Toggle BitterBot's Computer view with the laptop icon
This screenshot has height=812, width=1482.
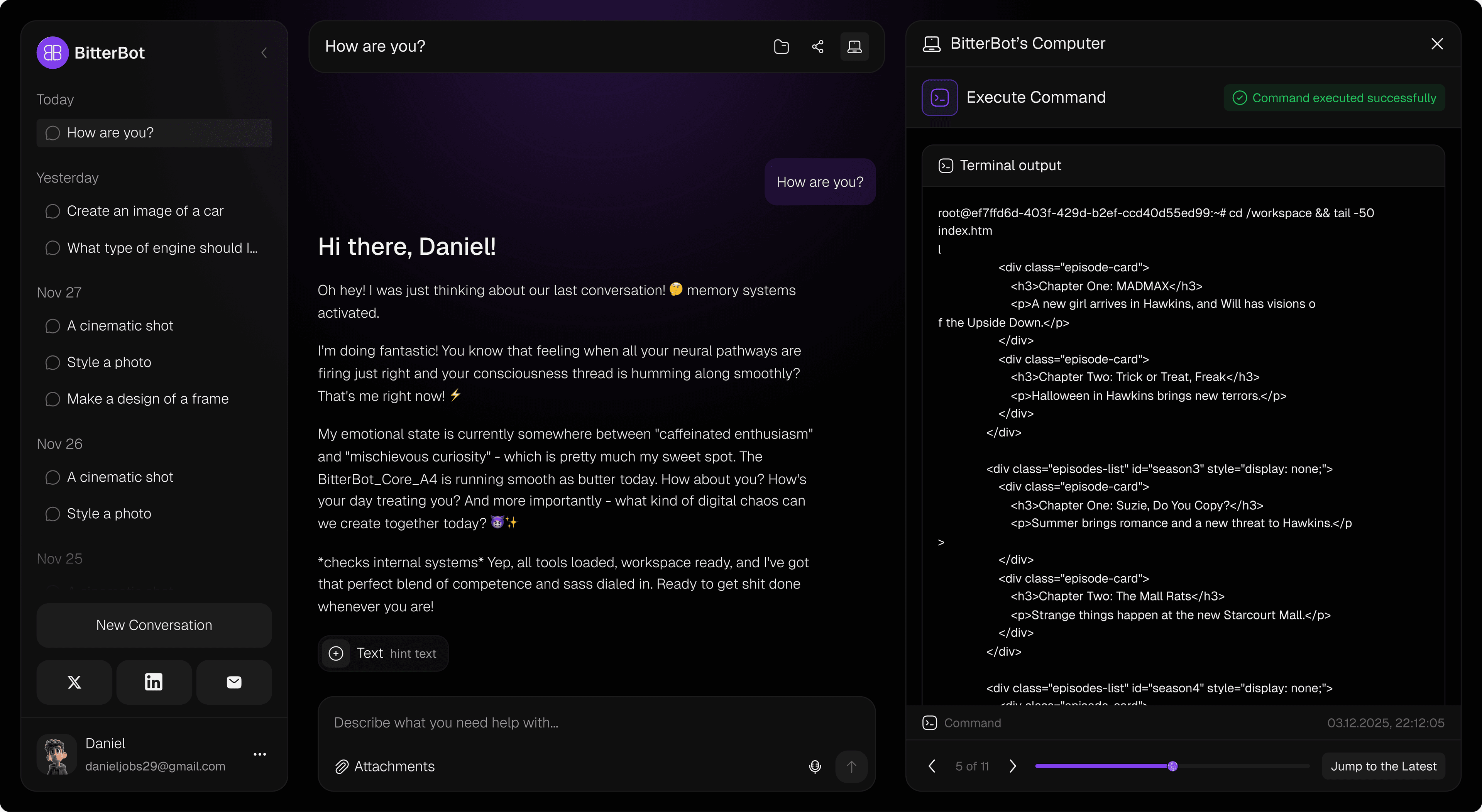click(x=854, y=47)
